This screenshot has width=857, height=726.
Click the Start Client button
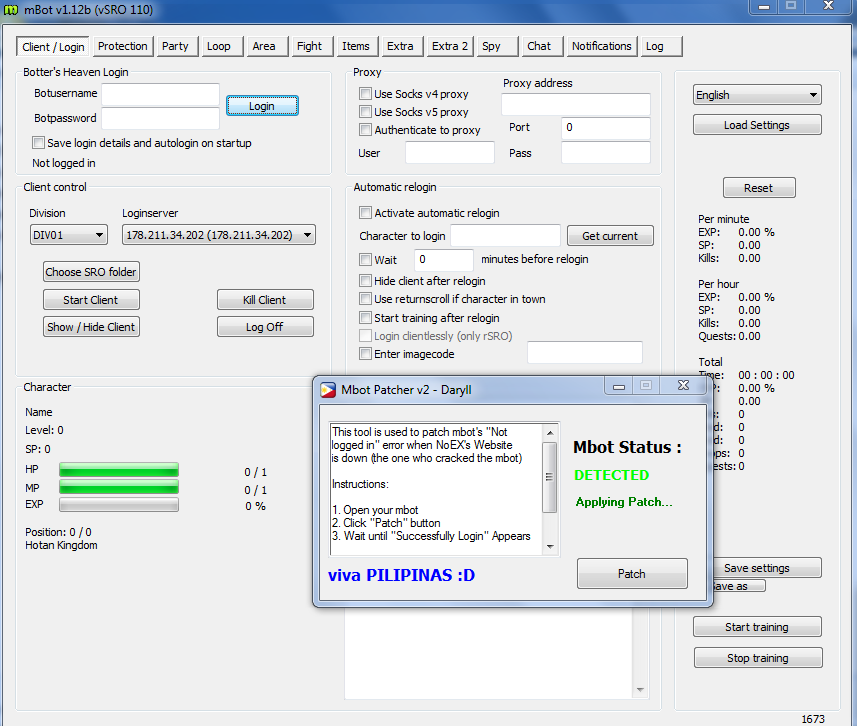pos(91,300)
